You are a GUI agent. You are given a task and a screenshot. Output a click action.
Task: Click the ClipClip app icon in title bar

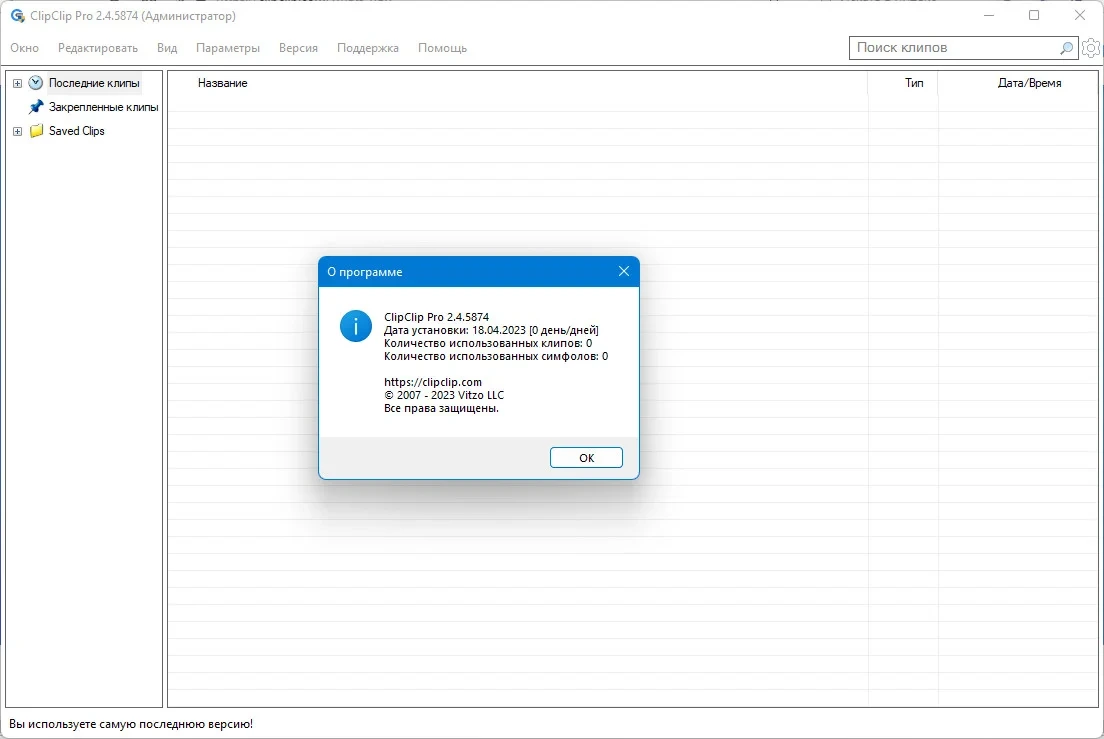pos(18,15)
